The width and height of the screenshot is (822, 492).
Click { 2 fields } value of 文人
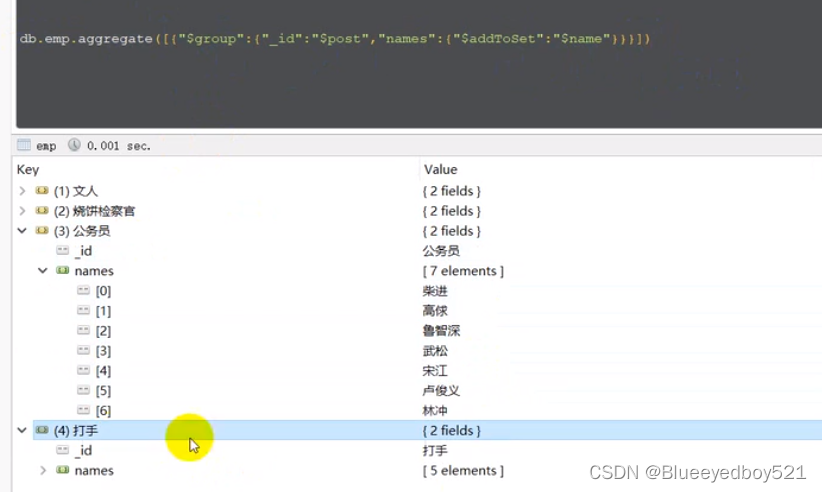coord(451,191)
